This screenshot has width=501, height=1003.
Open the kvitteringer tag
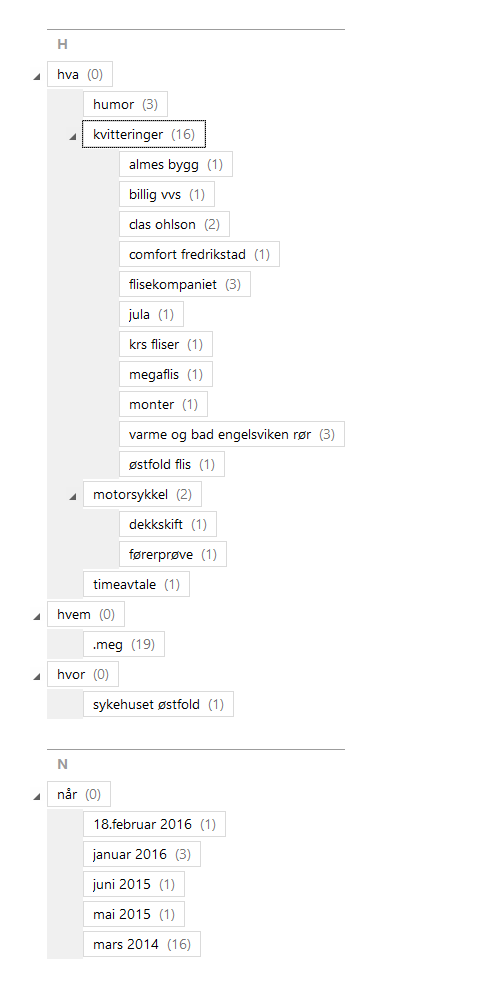coord(144,134)
